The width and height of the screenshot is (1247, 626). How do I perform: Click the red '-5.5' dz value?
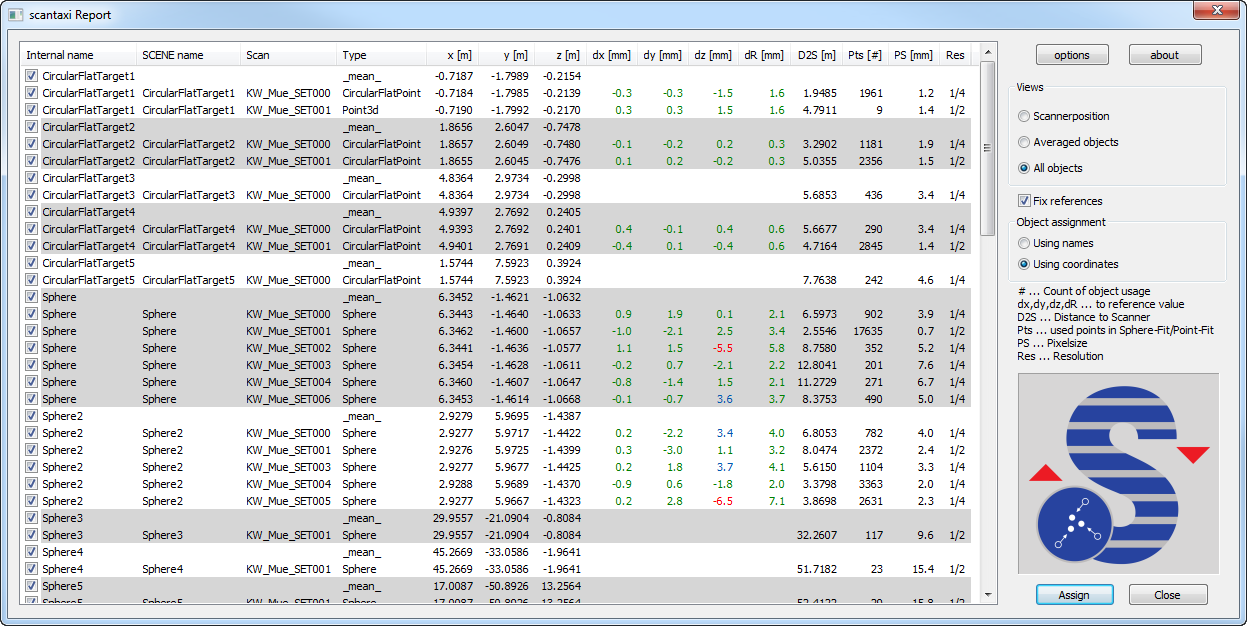(722, 348)
